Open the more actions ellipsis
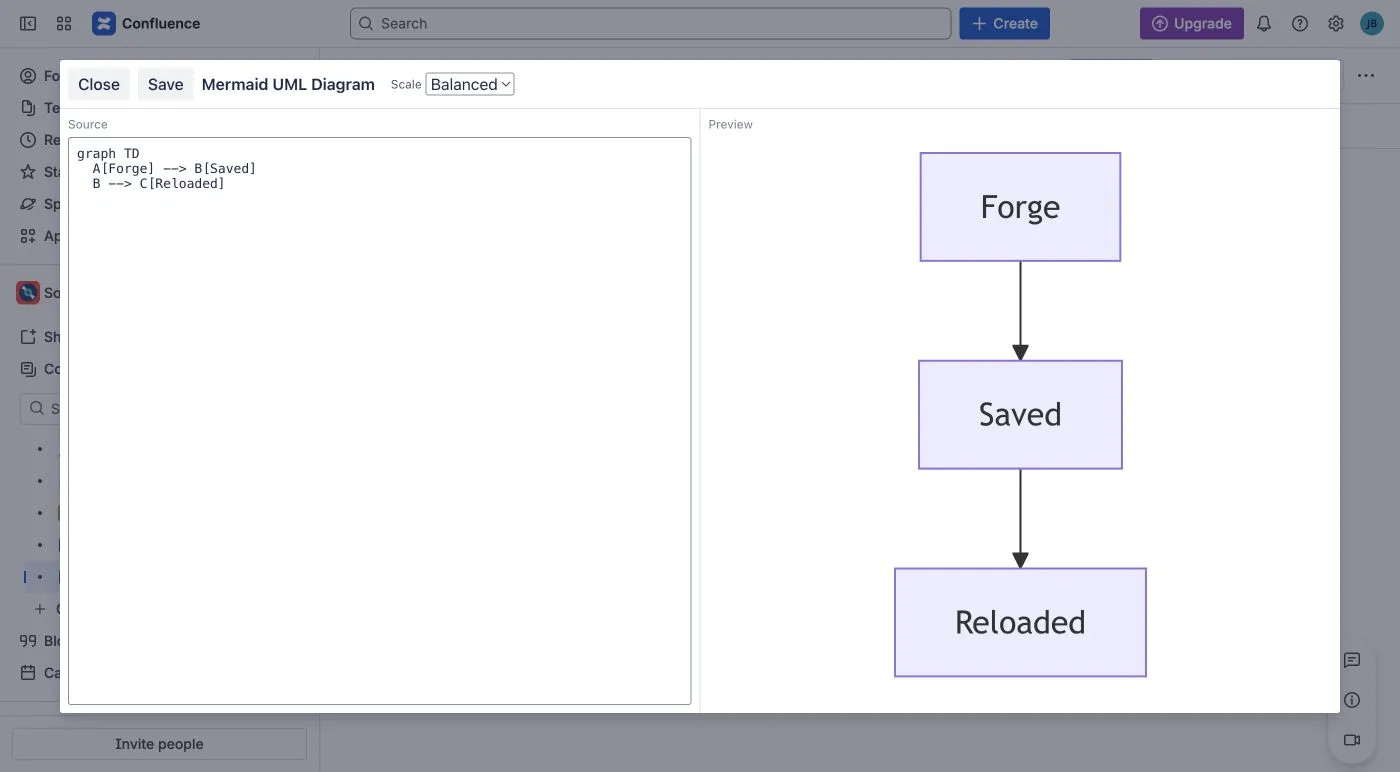This screenshot has width=1400, height=772. pos(1366,76)
